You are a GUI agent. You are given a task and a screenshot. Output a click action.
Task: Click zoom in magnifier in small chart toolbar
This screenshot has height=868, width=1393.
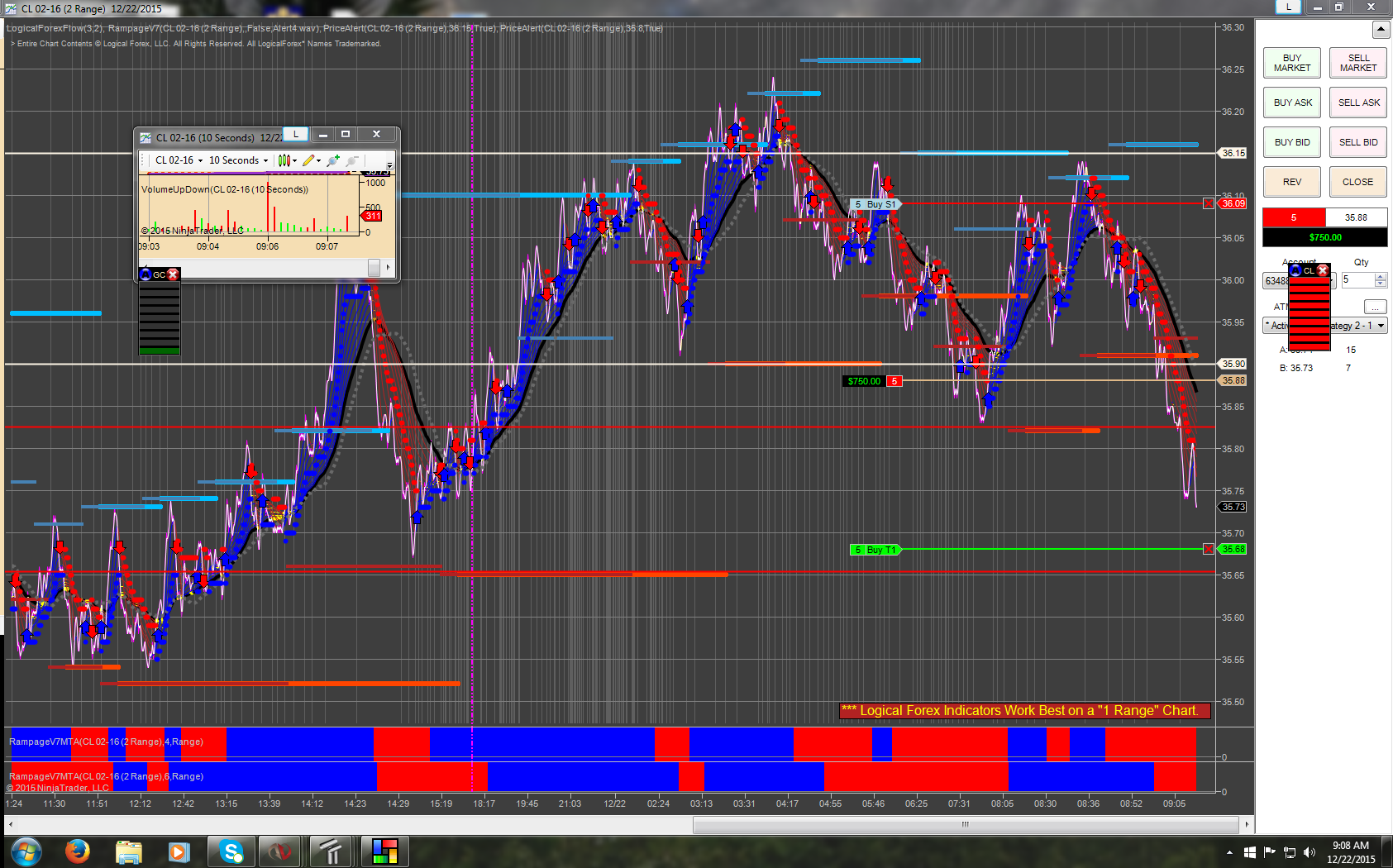pos(333,160)
